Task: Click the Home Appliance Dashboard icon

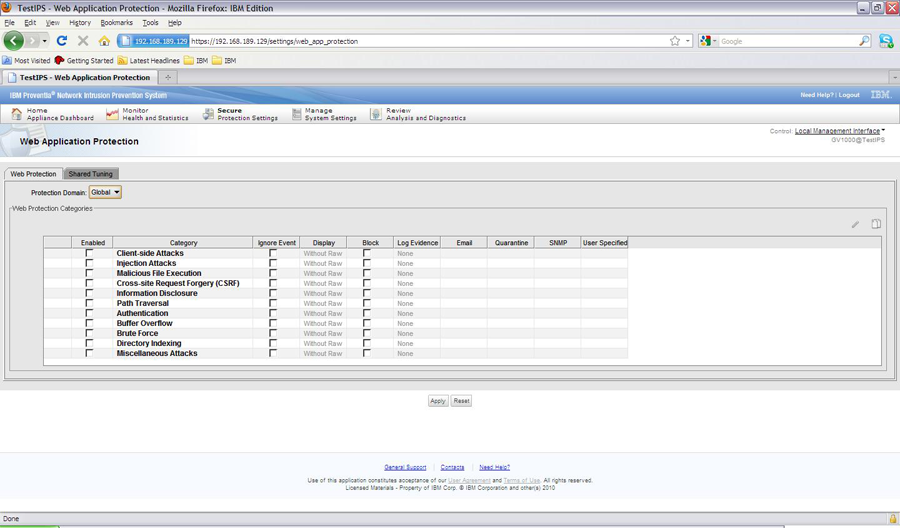Action: 17,114
